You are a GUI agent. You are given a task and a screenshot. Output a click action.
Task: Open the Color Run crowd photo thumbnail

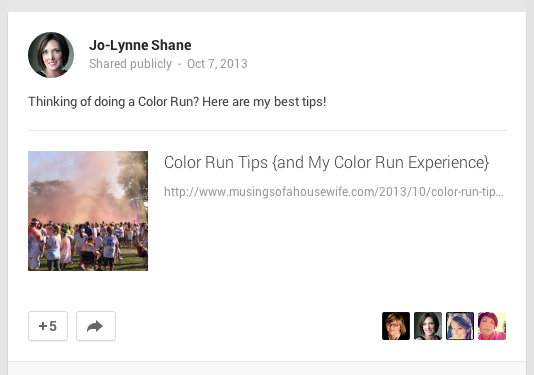(88, 211)
